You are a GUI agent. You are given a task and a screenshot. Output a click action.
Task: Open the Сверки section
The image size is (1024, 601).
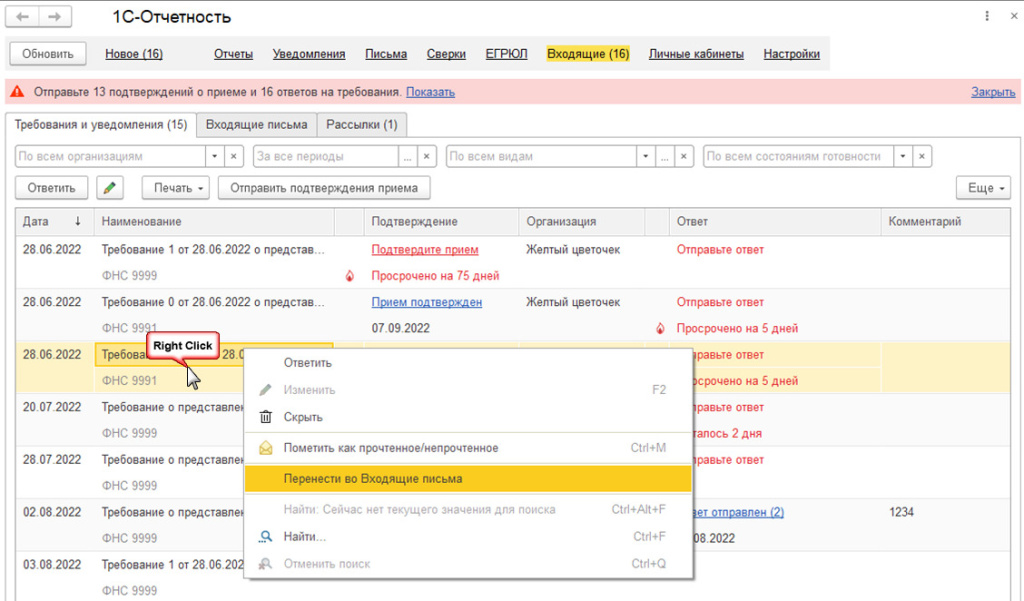pos(446,54)
